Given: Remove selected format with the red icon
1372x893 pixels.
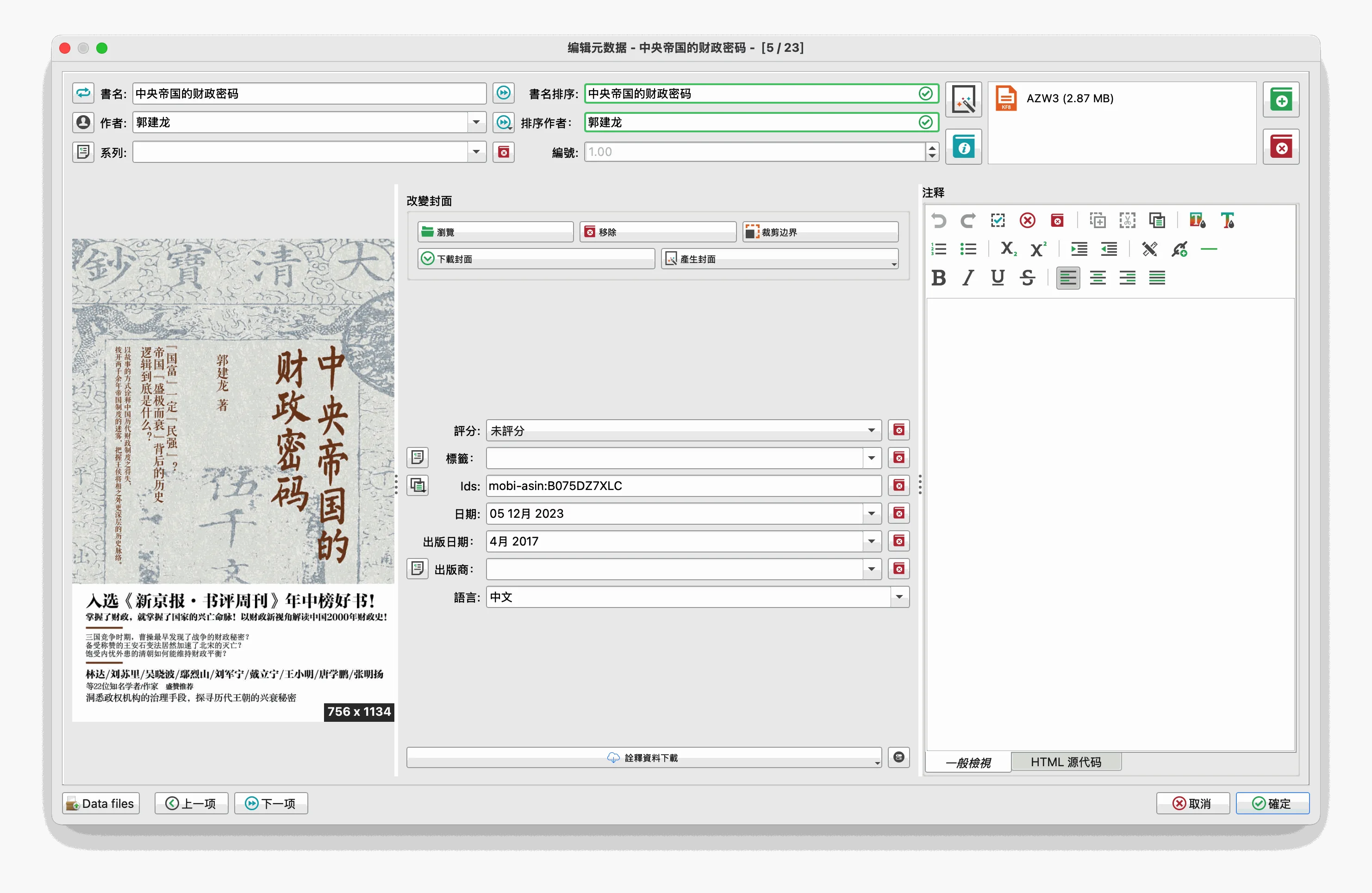Looking at the screenshot, I should coord(1281,147).
